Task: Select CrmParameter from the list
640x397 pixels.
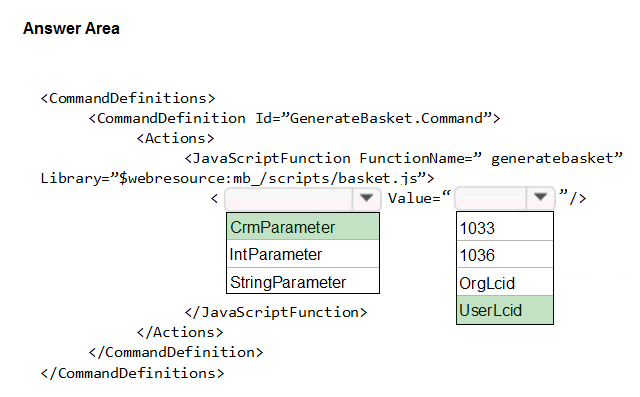Action: tap(303, 227)
